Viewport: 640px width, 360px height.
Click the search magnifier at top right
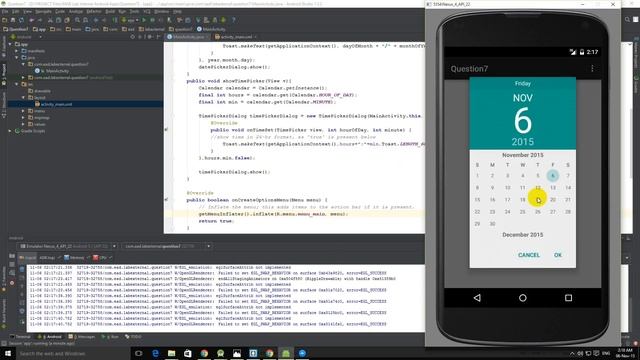coord(627,19)
